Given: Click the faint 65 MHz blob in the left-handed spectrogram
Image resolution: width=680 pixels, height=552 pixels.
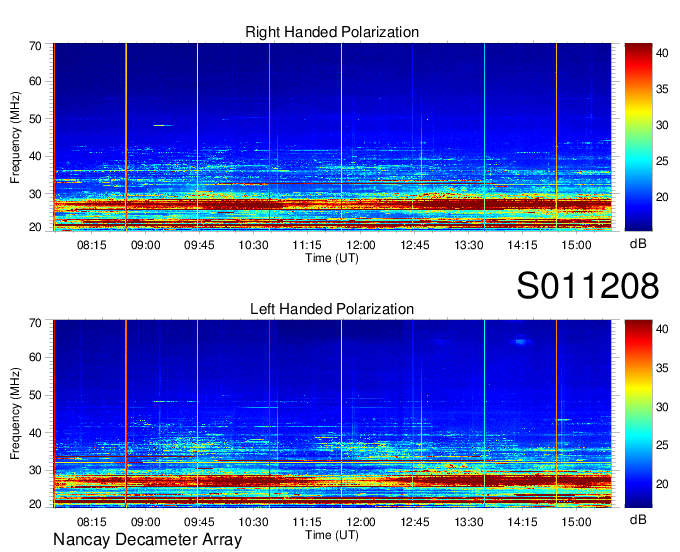Looking at the screenshot, I should tap(521, 342).
